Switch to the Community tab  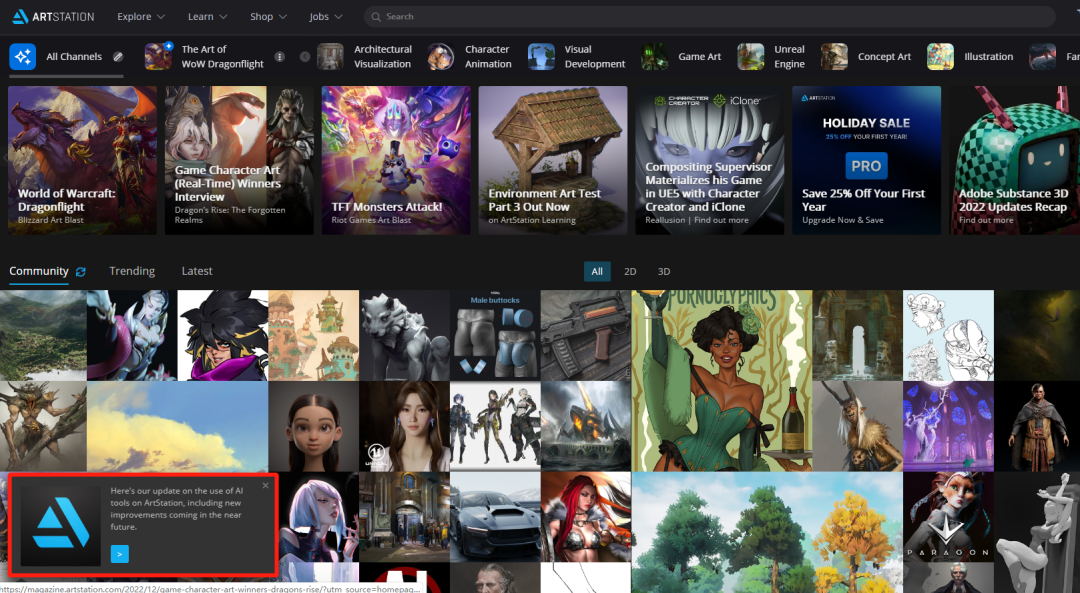[x=39, y=271]
